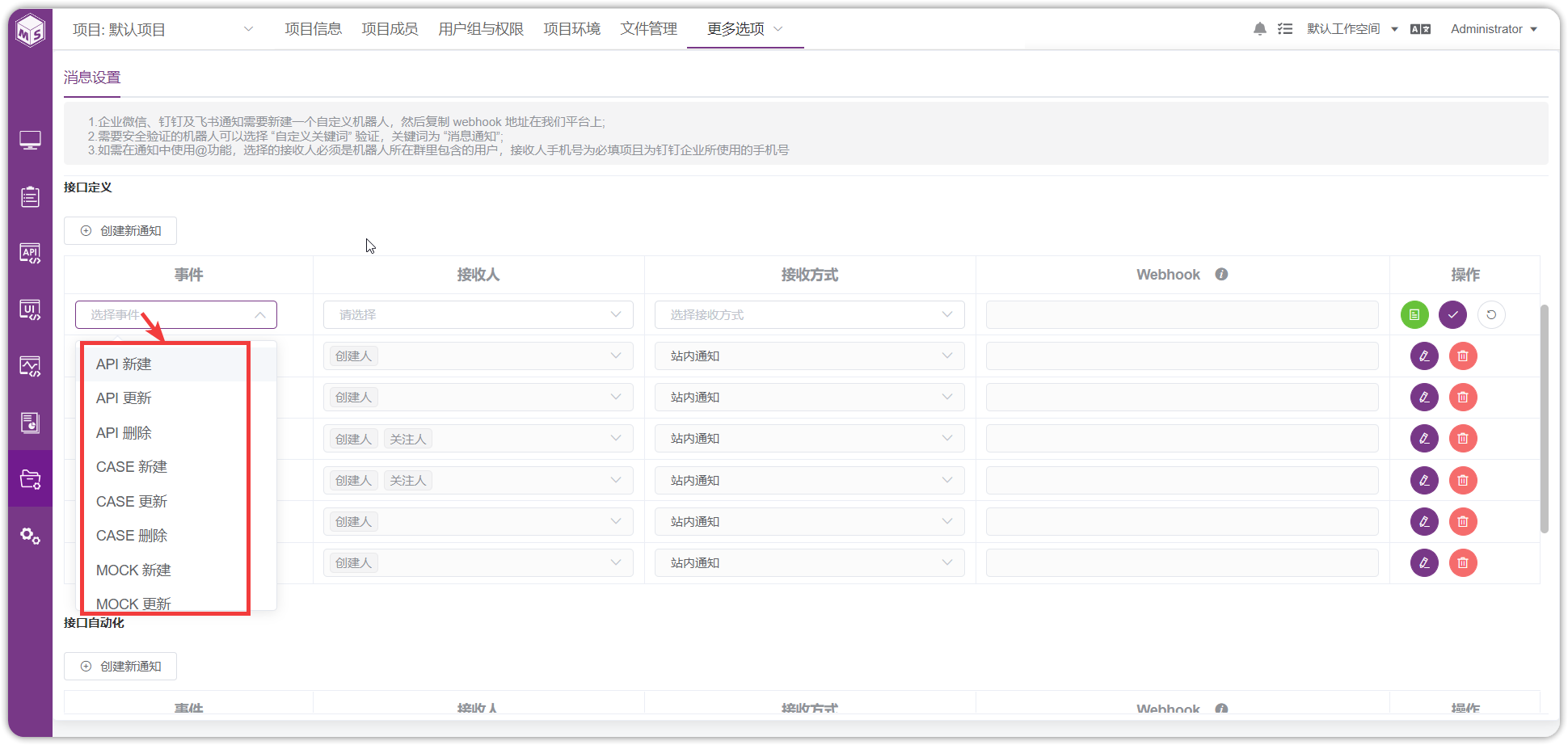
Task: Open the Administrator user menu
Action: click(x=1494, y=29)
